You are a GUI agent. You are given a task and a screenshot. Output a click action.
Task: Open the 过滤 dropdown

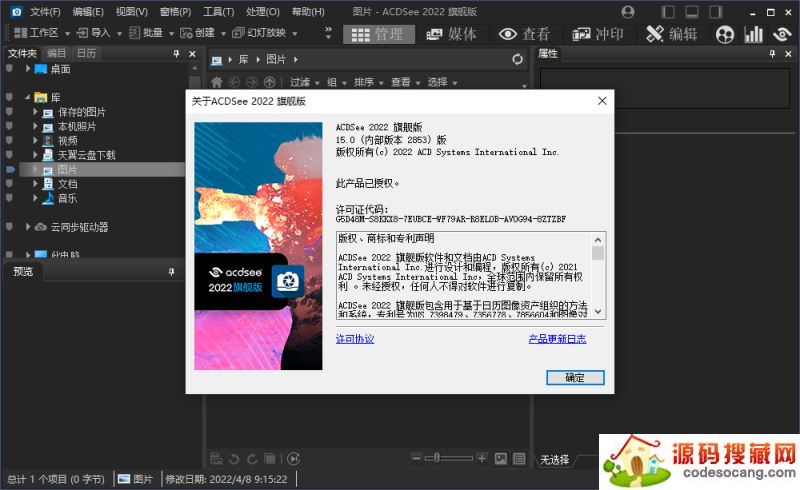[x=305, y=82]
